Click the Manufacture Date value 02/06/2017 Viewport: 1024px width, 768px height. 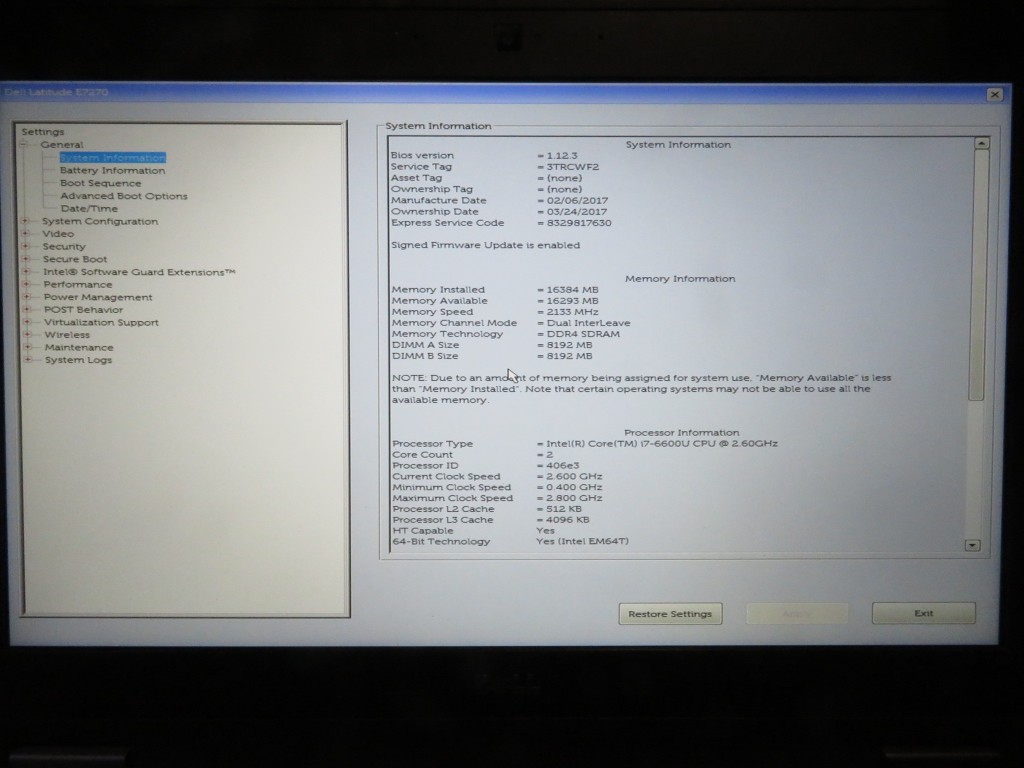point(577,200)
